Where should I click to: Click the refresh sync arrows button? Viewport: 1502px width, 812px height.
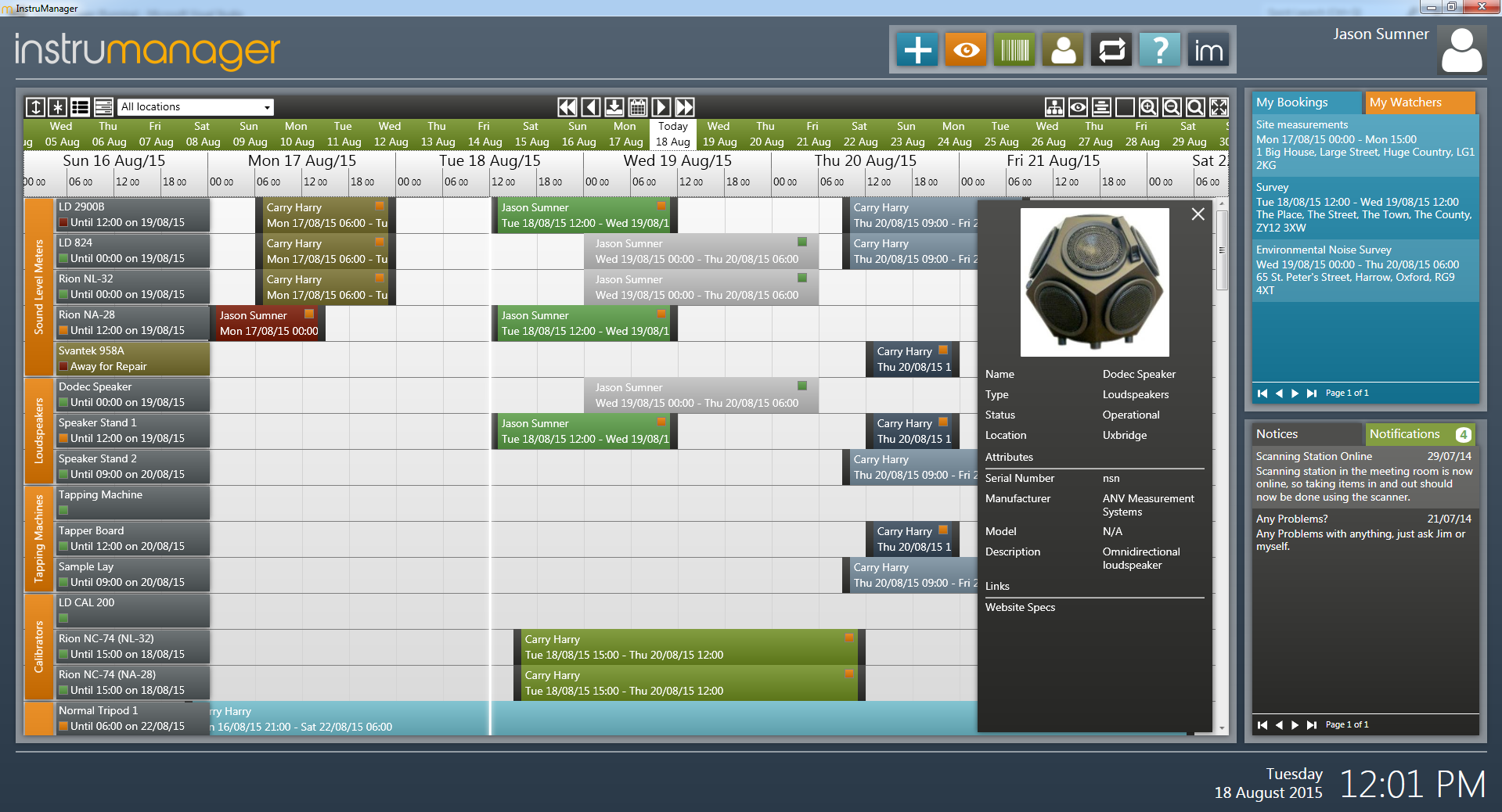[x=1111, y=51]
